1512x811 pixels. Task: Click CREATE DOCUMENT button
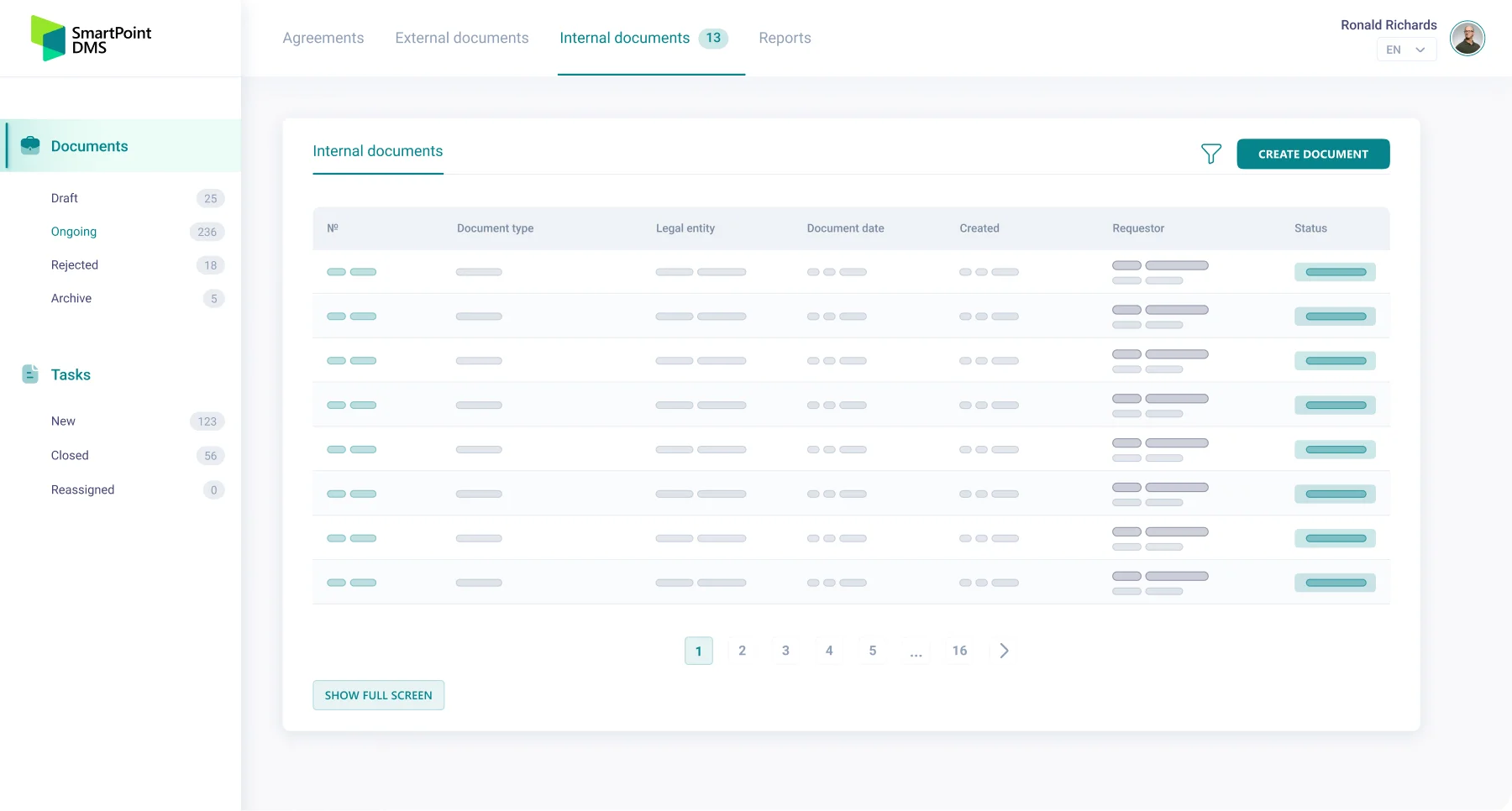point(1313,154)
